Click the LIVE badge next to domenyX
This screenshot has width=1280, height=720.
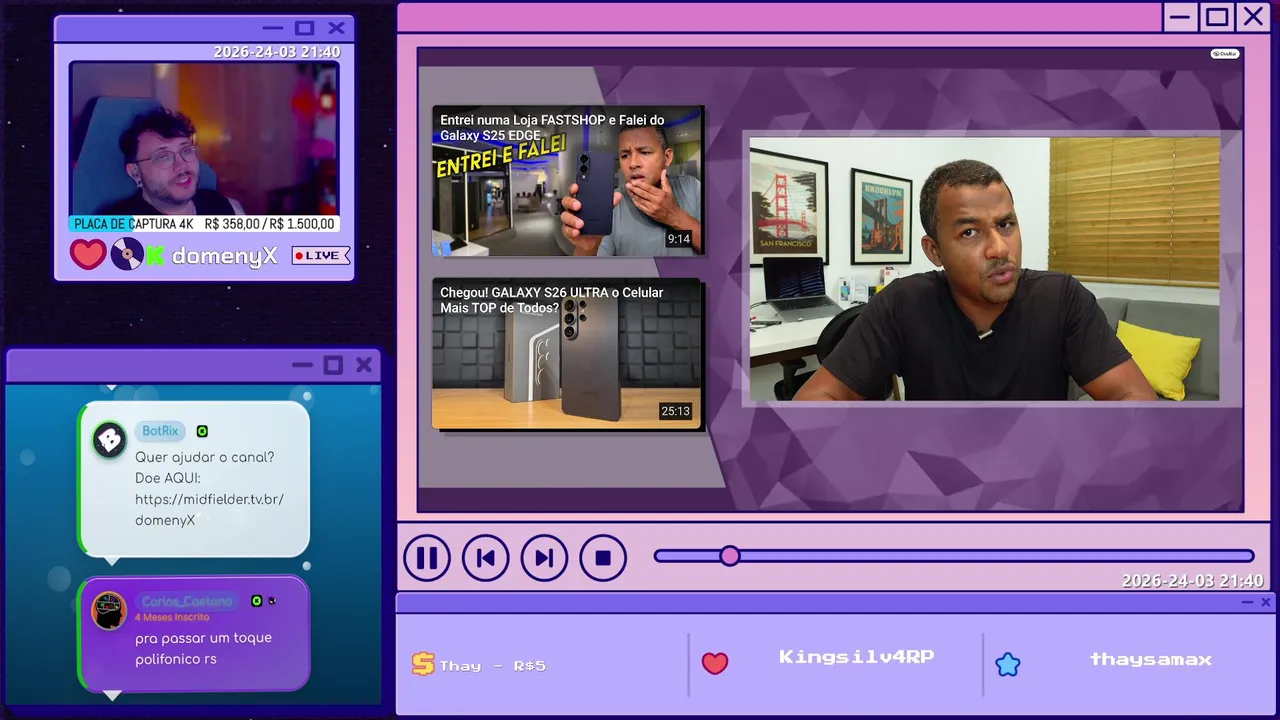(321, 256)
